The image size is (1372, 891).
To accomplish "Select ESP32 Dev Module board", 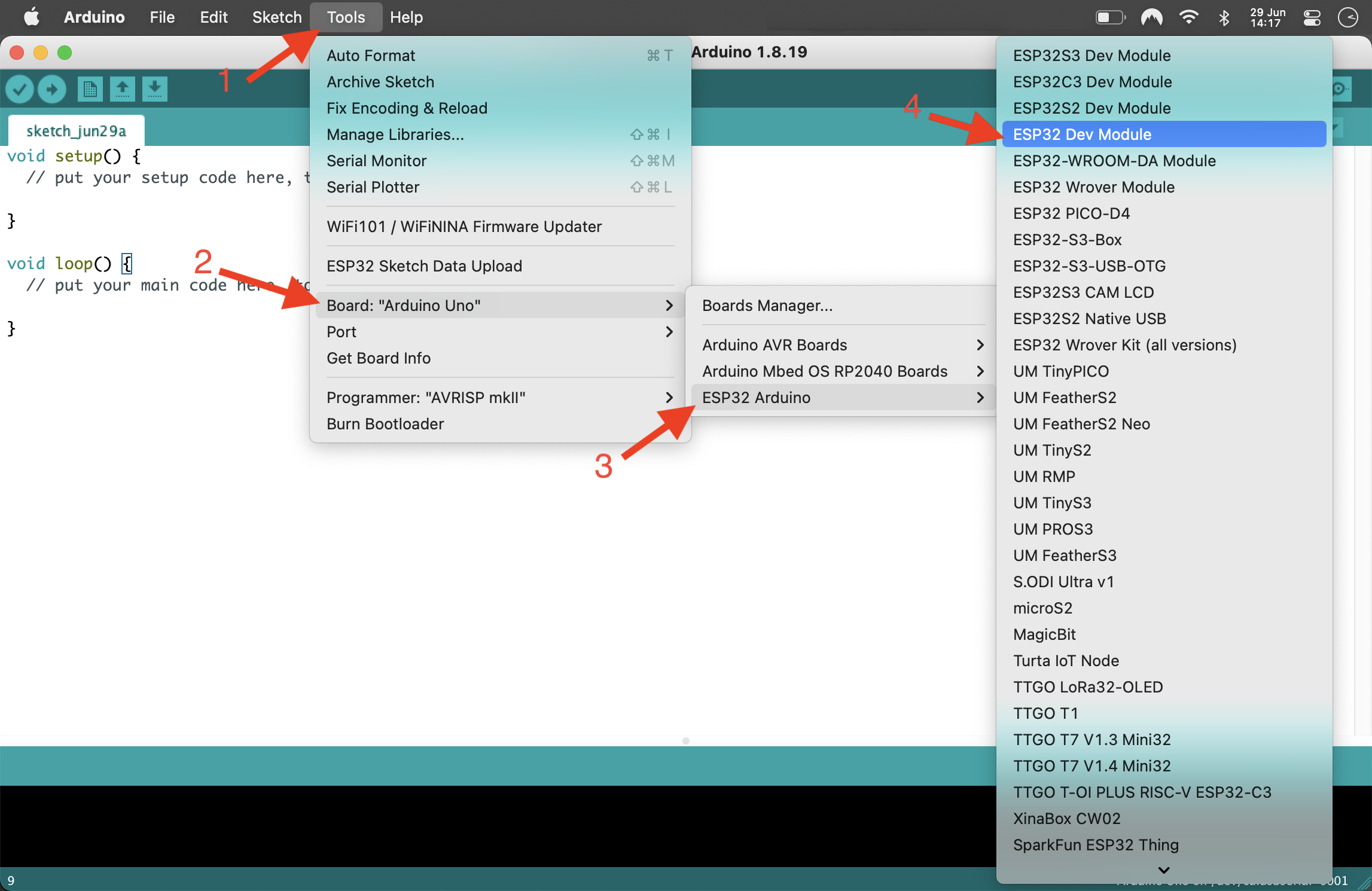I will (1081, 135).
